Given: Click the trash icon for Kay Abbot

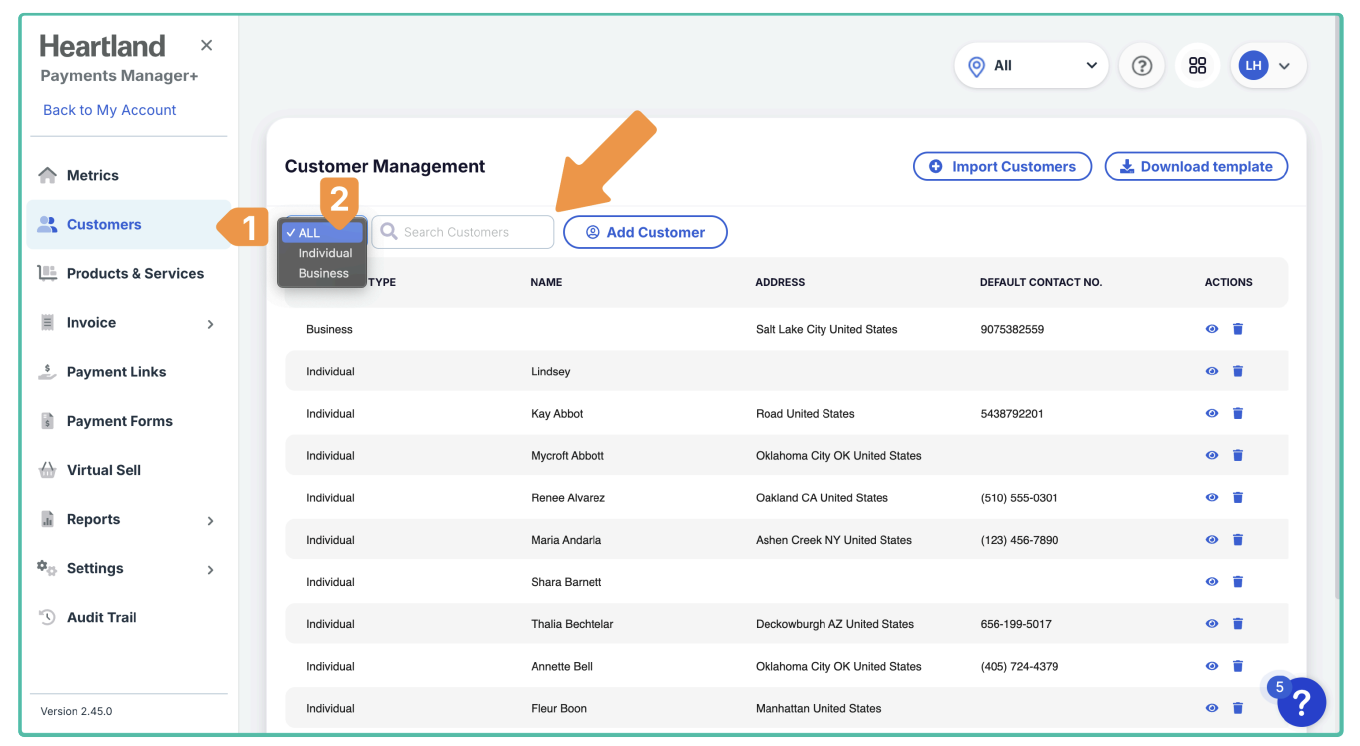Looking at the screenshot, I should coord(1237,413).
